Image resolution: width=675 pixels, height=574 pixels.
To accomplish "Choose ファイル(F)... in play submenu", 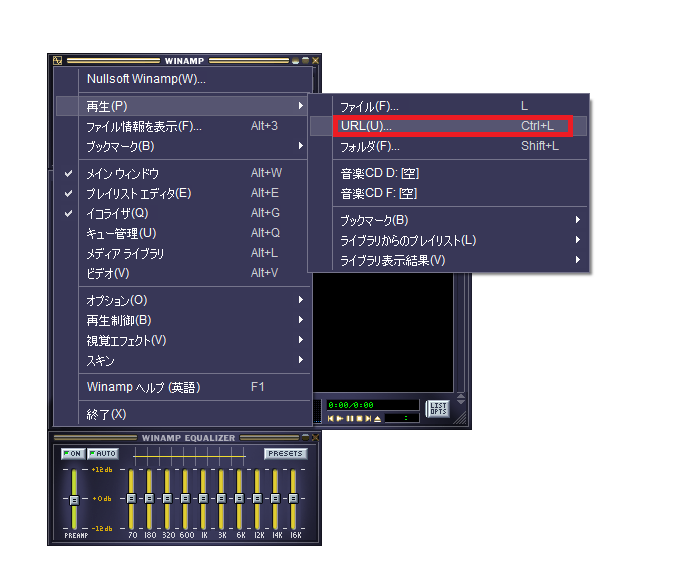I will (x=448, y=106).
